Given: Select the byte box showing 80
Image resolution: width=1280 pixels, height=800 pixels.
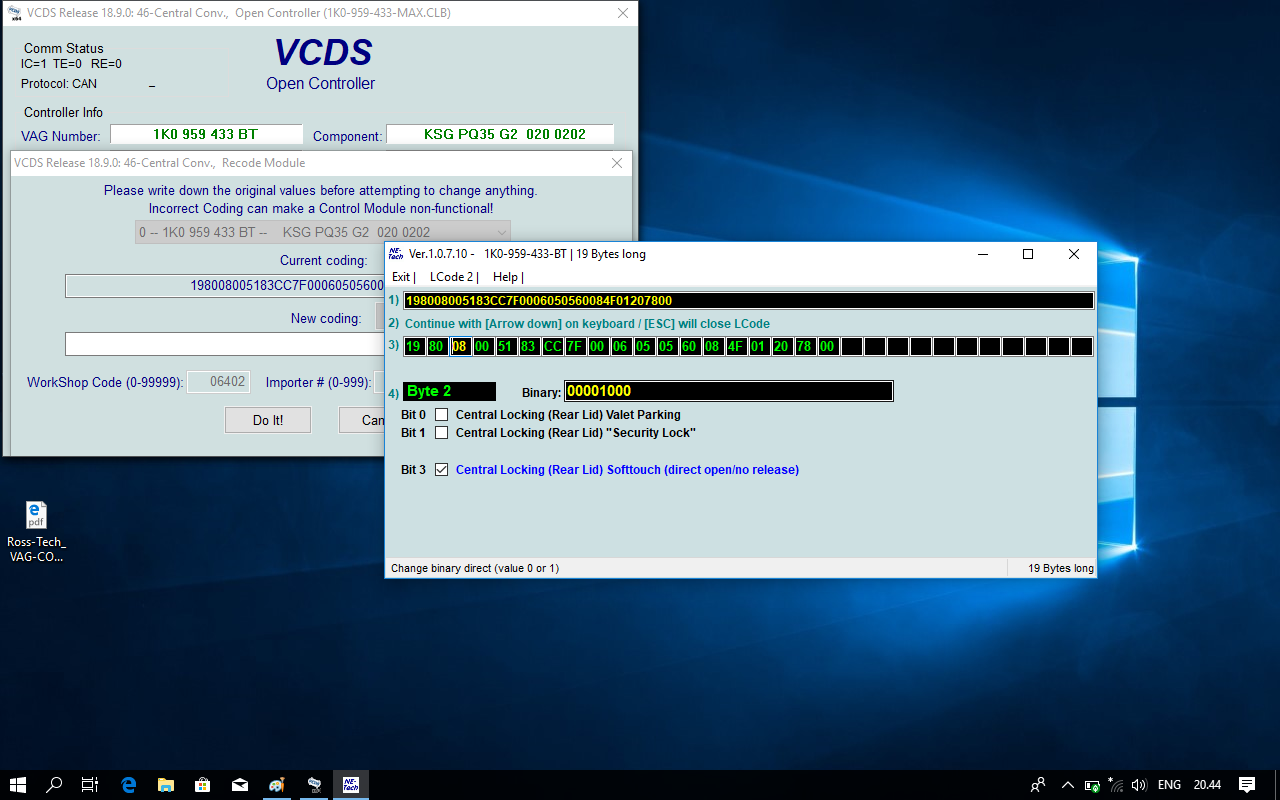Looking at the screenshot, I should coord(437,347).
